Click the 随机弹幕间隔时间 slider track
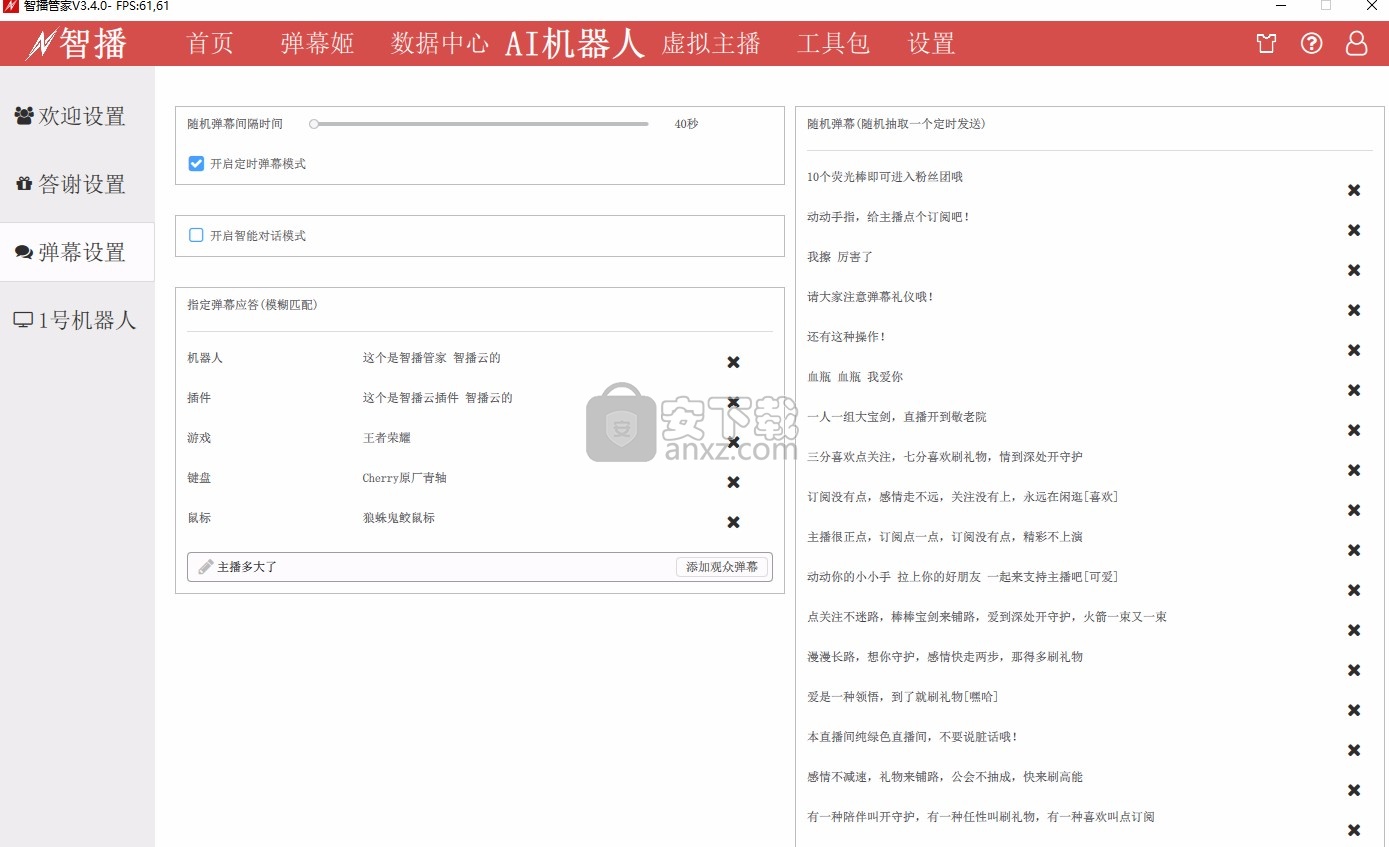 pyautogui.click(x=480, y=124)
